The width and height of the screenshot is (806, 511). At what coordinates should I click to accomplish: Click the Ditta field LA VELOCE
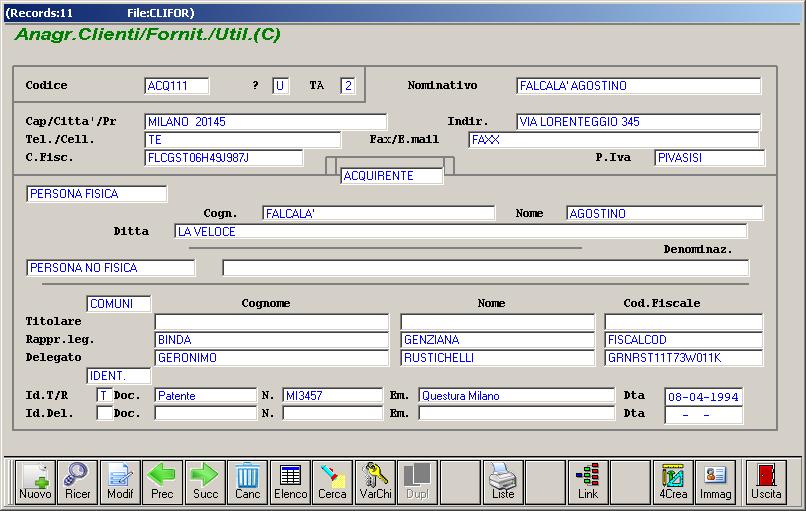[461, 231]
